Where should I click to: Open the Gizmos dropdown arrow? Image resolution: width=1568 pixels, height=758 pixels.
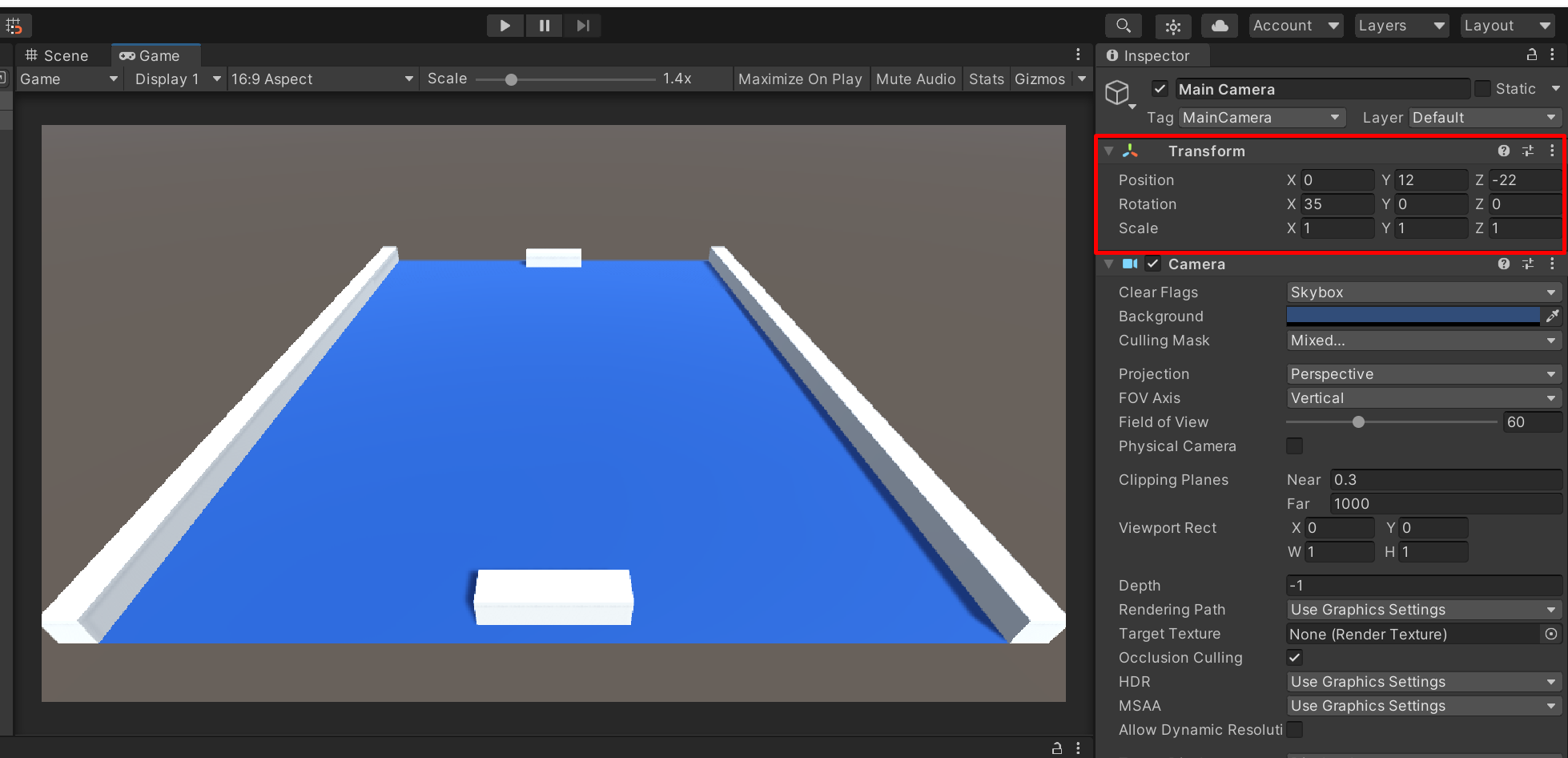pyautogui.click(x=1082, y=79)
